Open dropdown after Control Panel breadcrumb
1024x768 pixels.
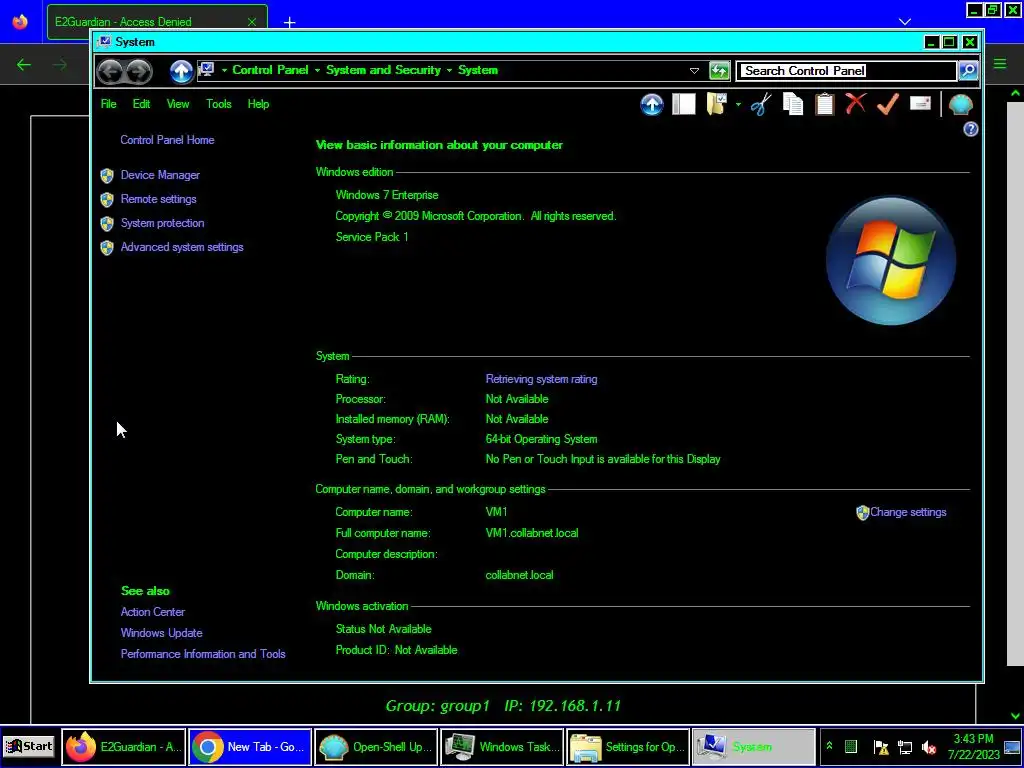pos(317,70)
